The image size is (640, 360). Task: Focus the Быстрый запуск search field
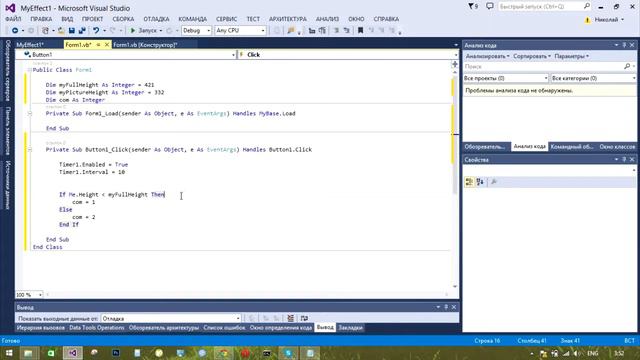(x=544, y=7)
